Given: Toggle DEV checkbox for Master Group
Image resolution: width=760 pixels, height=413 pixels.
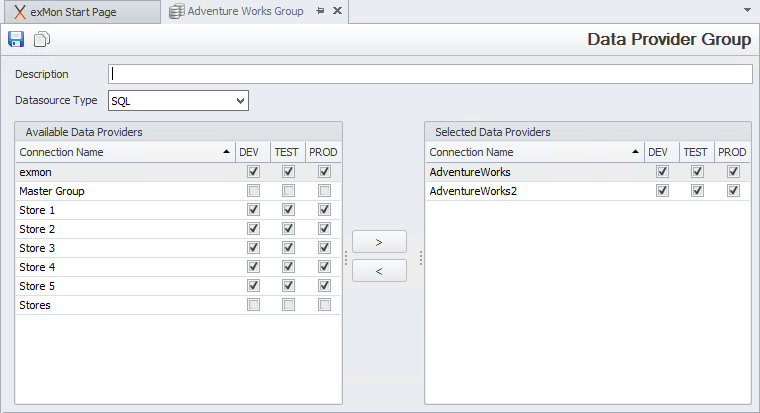Looking at the screenshot, I should click(x=253, y=191).
